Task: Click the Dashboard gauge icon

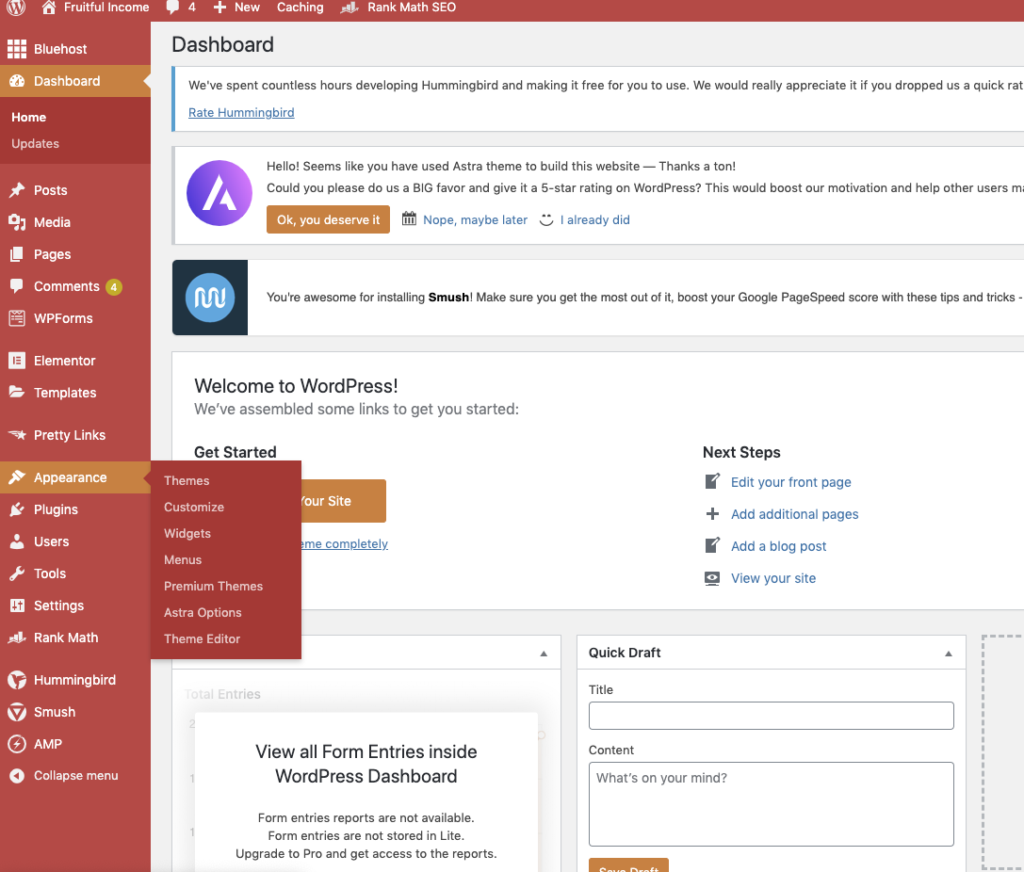Action: (17, 81)
